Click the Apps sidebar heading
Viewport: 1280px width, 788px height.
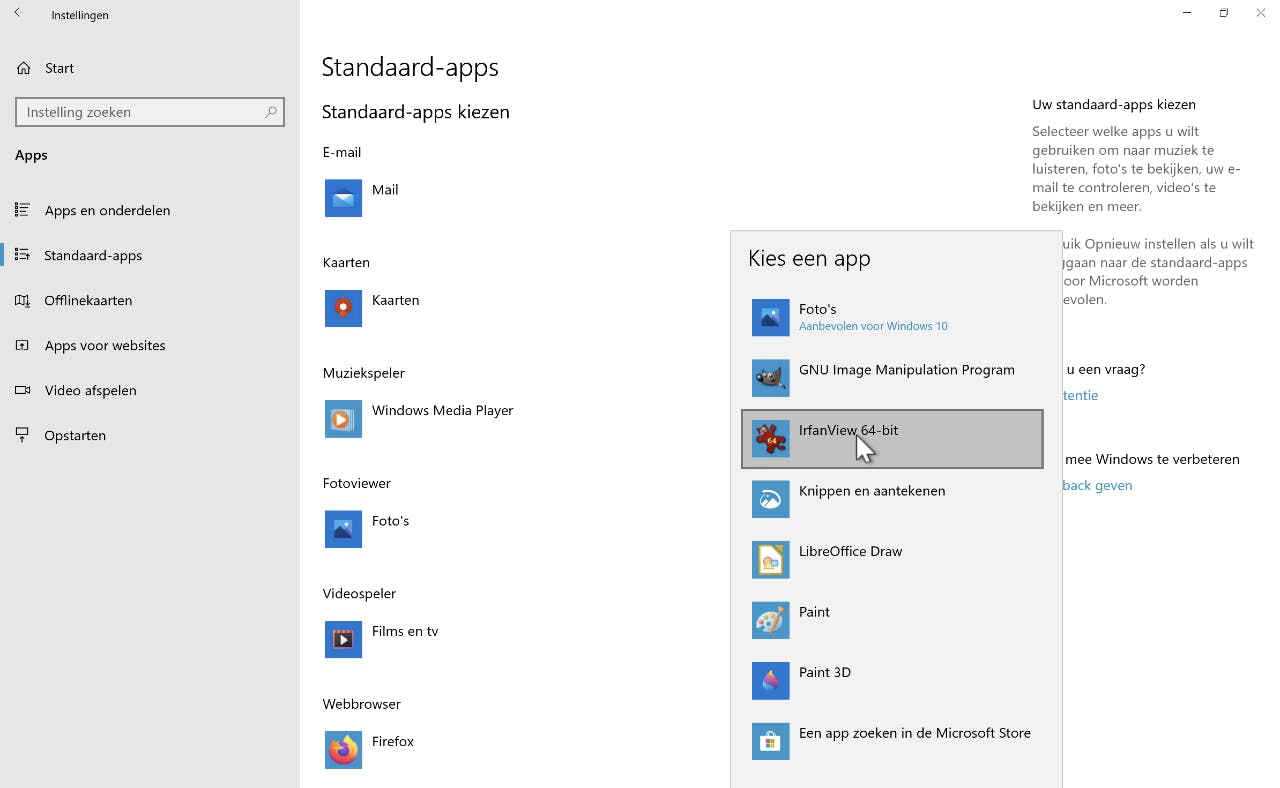point(31,155)
